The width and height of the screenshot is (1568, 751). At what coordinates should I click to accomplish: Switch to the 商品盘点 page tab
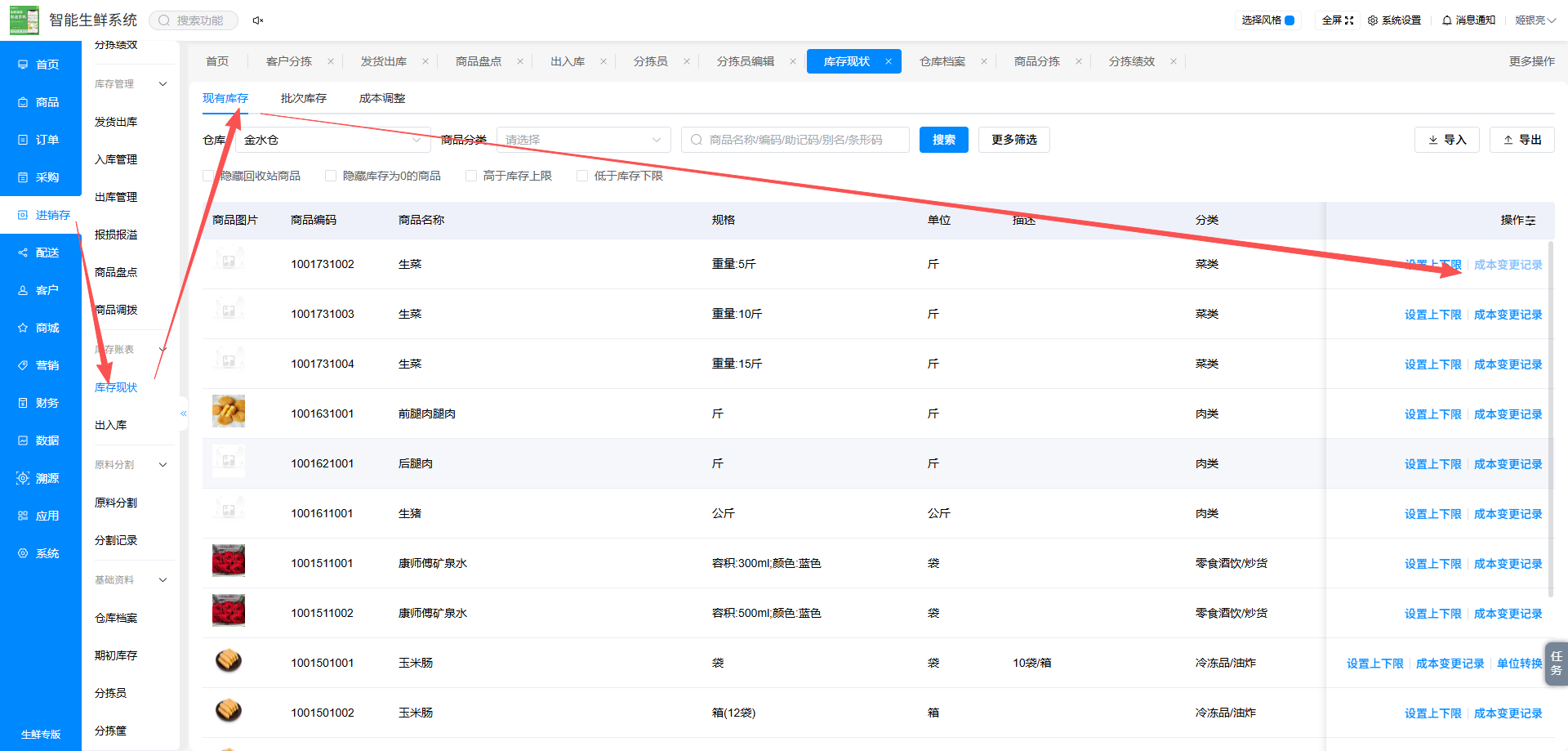479,61
